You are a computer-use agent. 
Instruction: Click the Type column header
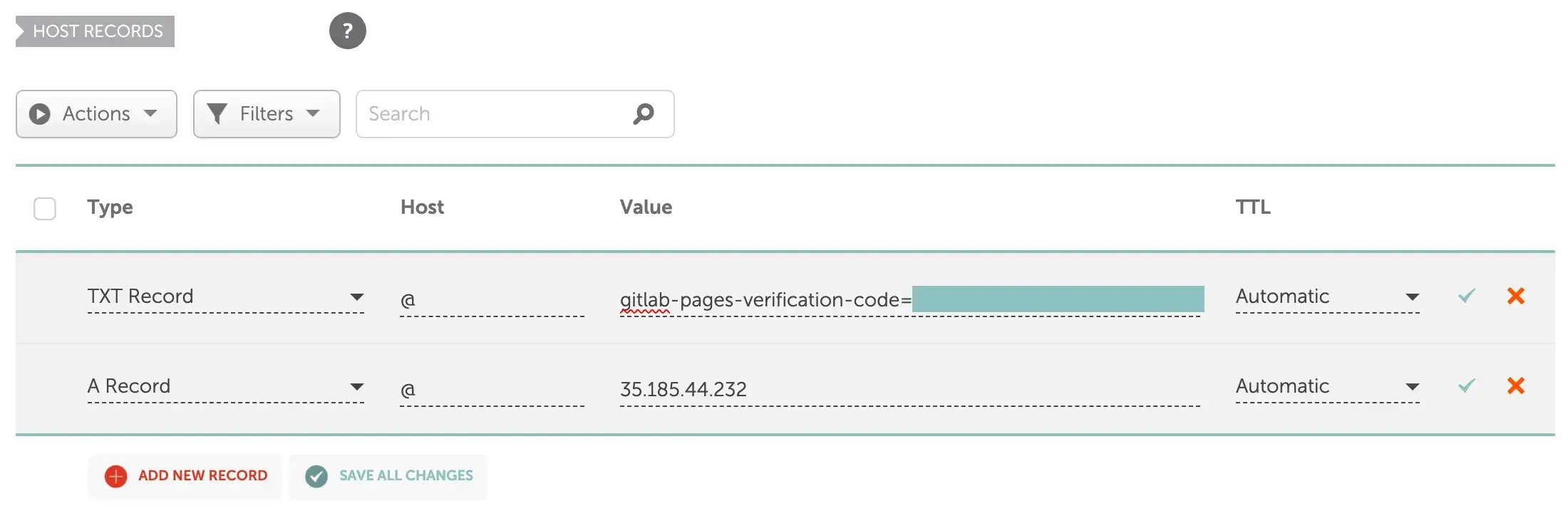[x=110, y=207]
